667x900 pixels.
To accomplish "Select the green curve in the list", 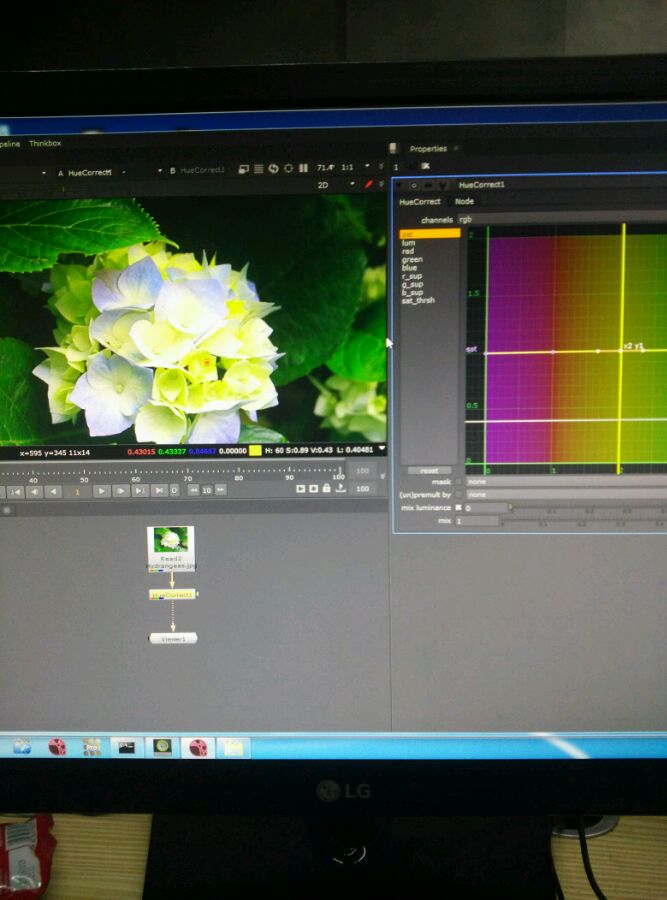I will pyautogui.click(x=412, y=259).
